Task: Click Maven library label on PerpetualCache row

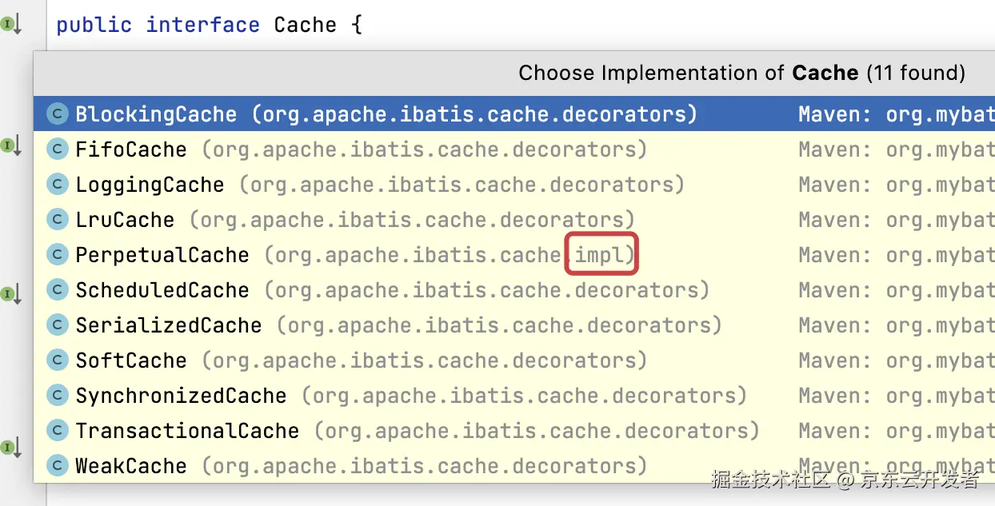Action: tap(897, 255)
